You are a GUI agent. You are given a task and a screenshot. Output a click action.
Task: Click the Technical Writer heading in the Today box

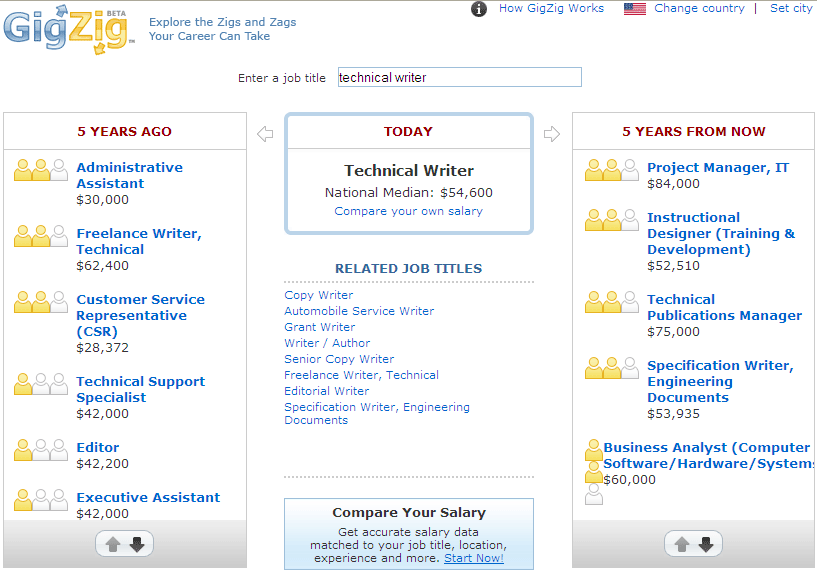click(409, 170)
